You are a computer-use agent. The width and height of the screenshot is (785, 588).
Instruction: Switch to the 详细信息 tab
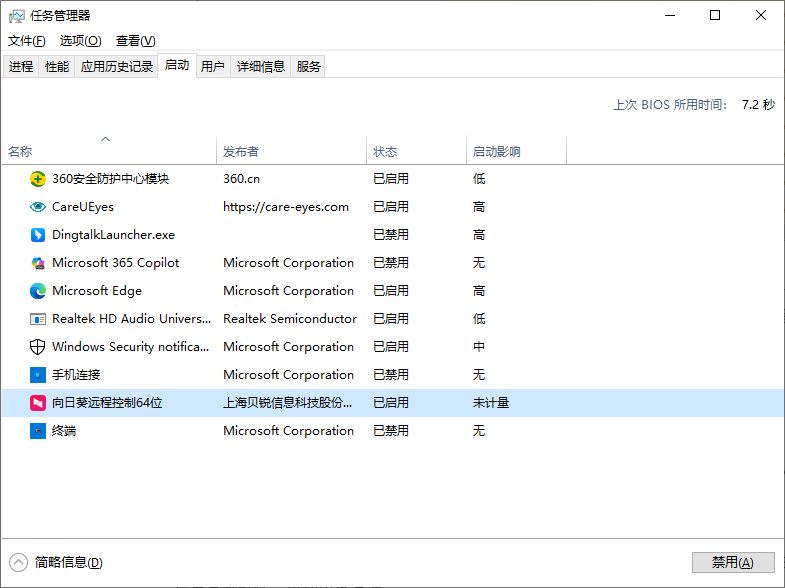click(x=260, y=66)
